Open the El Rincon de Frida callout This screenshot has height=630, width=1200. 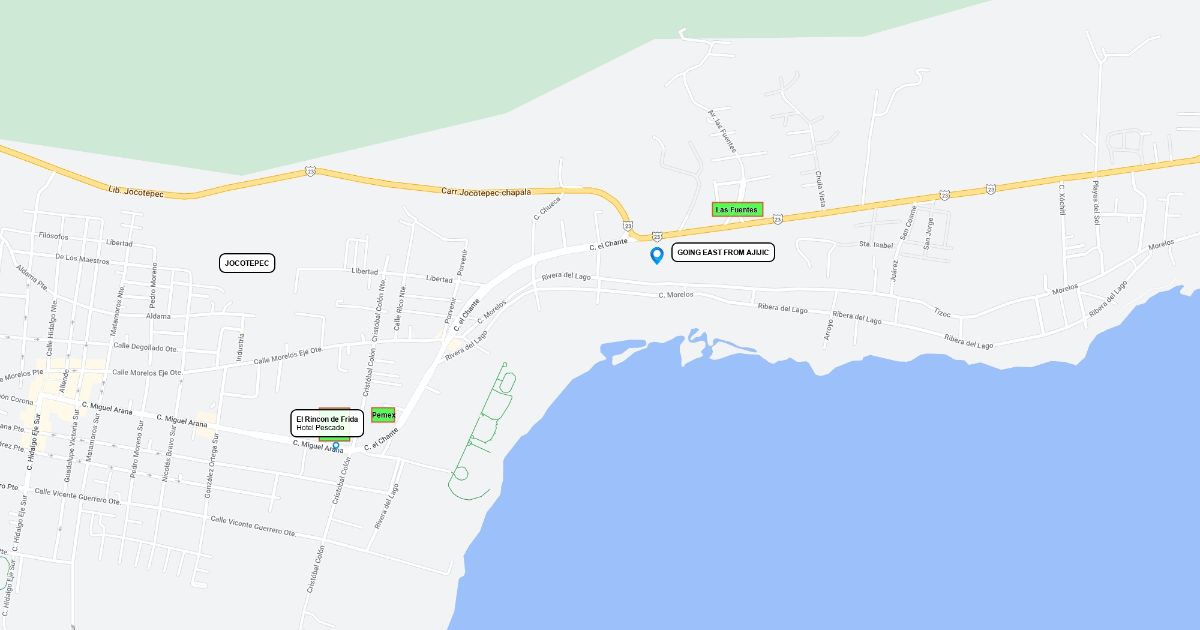(x=325, y=423)
